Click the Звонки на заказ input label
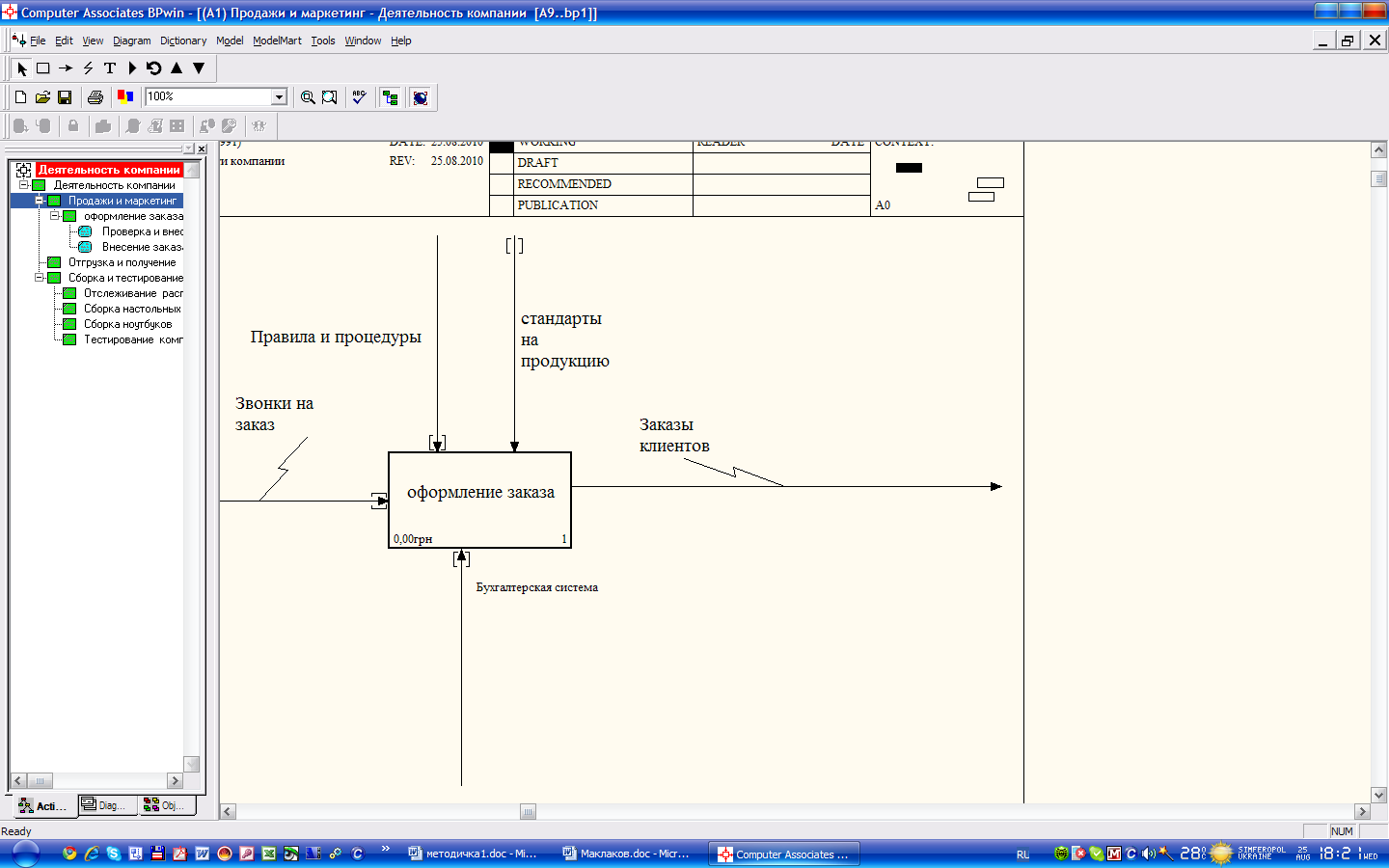Viewport: 1389px width, 868px height. pyautogui.click(x=274, y=414)
